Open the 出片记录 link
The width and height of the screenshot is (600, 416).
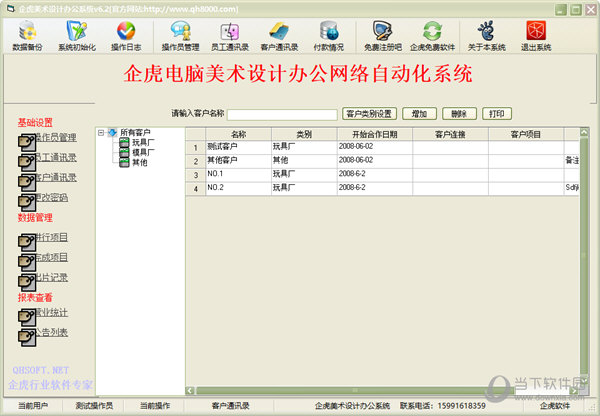[x=52, y=277]
